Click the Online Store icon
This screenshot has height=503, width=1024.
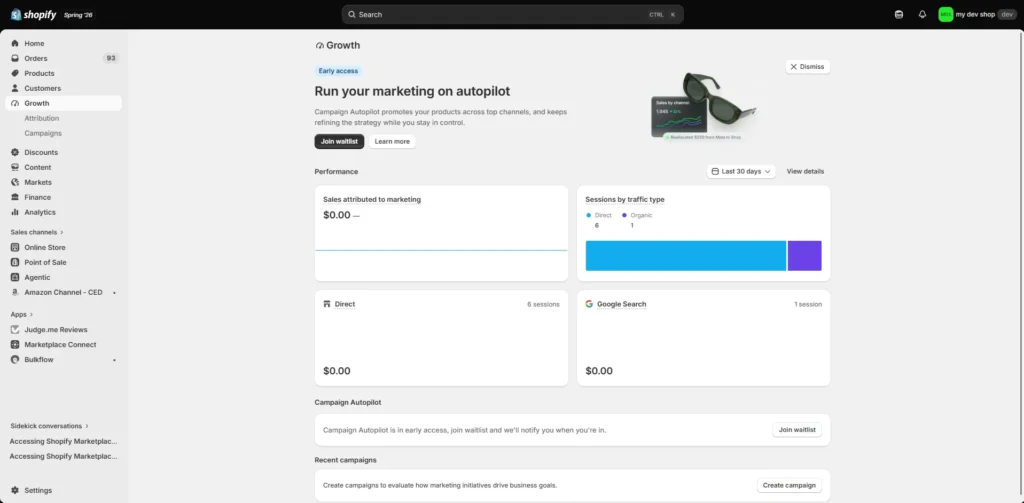pos(15,248)
